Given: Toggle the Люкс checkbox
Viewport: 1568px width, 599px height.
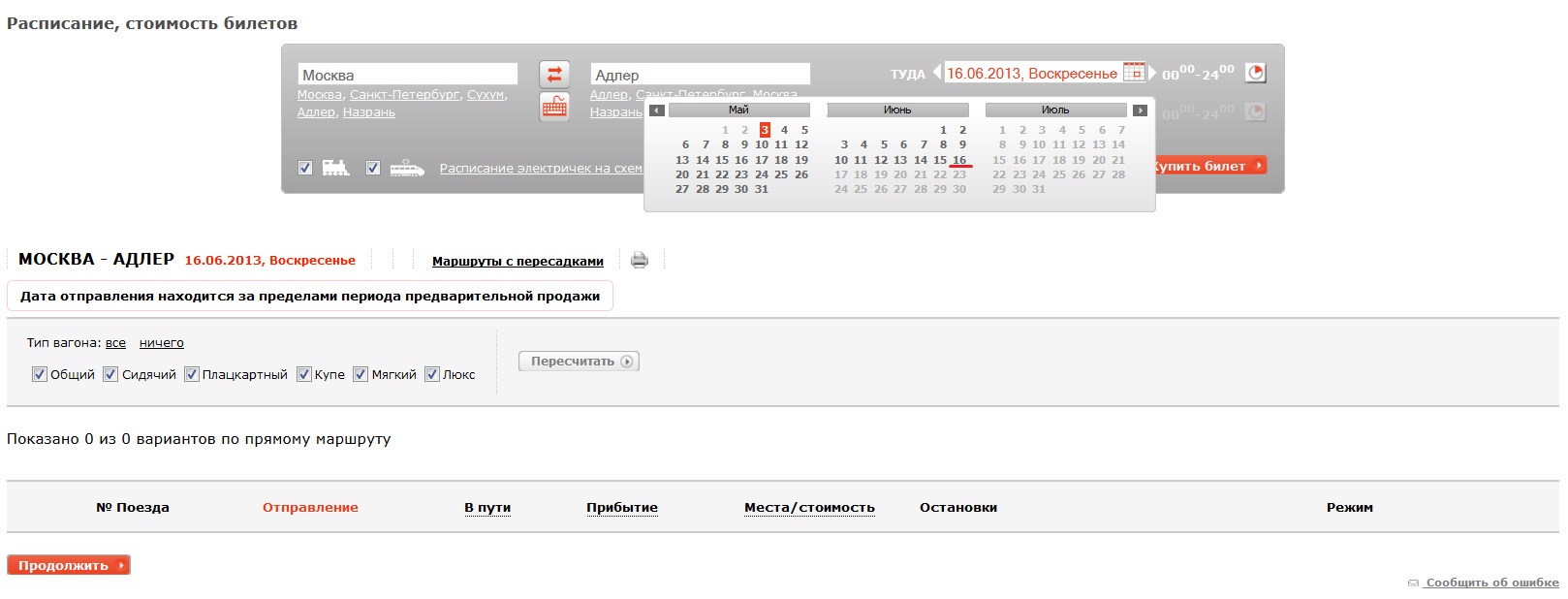Looking at the screenshot, I should pos(432,374).
